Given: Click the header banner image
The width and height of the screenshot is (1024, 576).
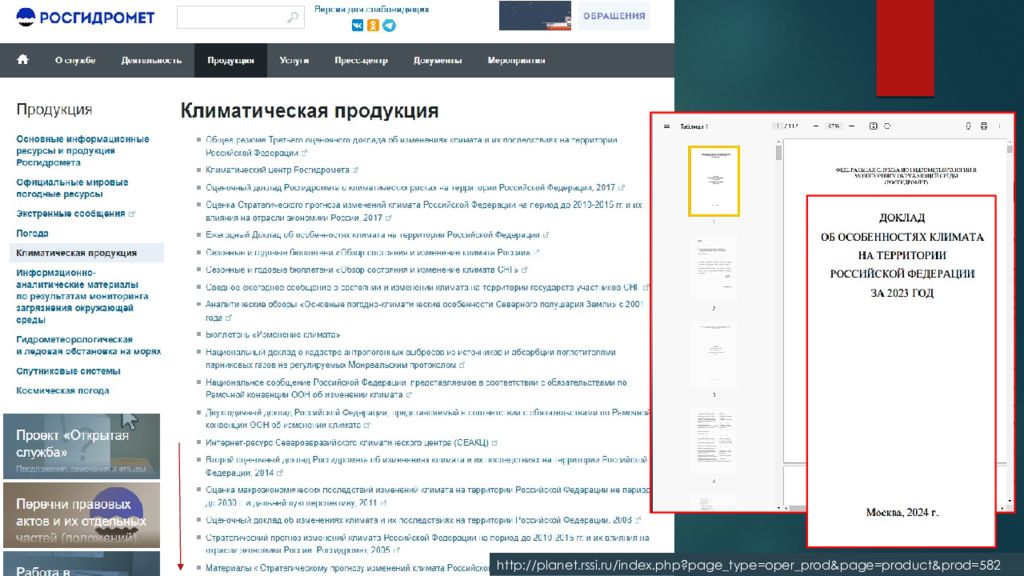Looking at the screenshot, I should tap(535, 16).
